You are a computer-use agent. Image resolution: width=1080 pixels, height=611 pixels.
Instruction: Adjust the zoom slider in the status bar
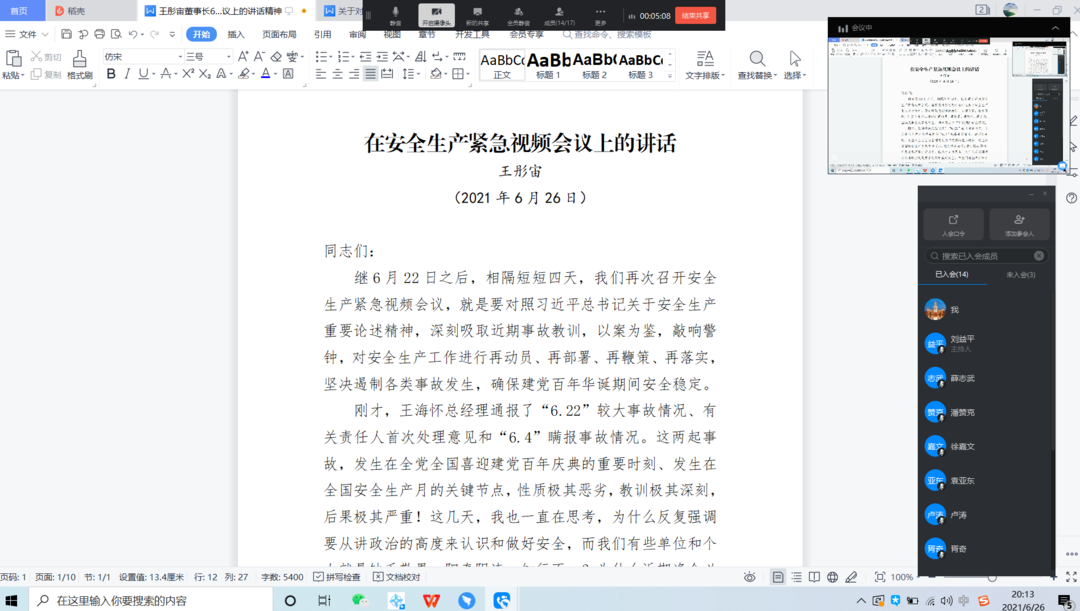(991, 577)
